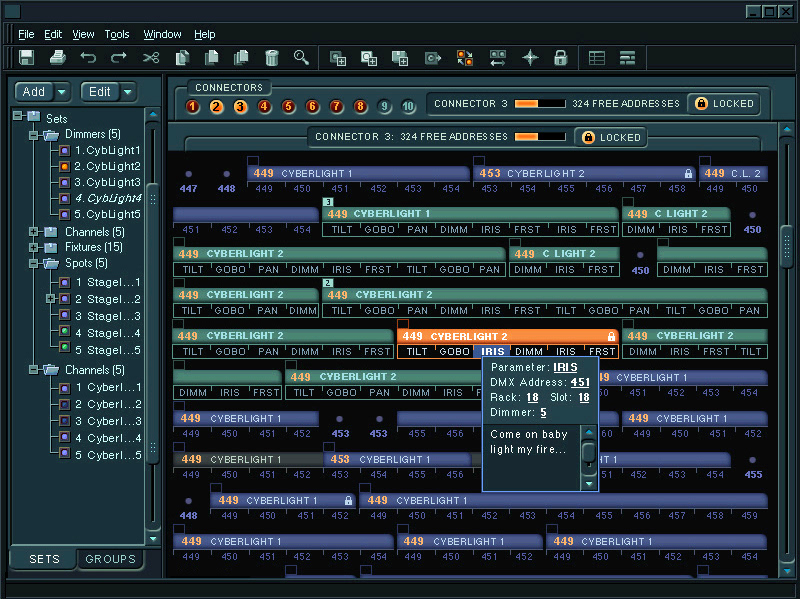This screenshot has height=599, width=800.
Task: Open the Add button dropdown arrow
Action: tap(62, 92)
